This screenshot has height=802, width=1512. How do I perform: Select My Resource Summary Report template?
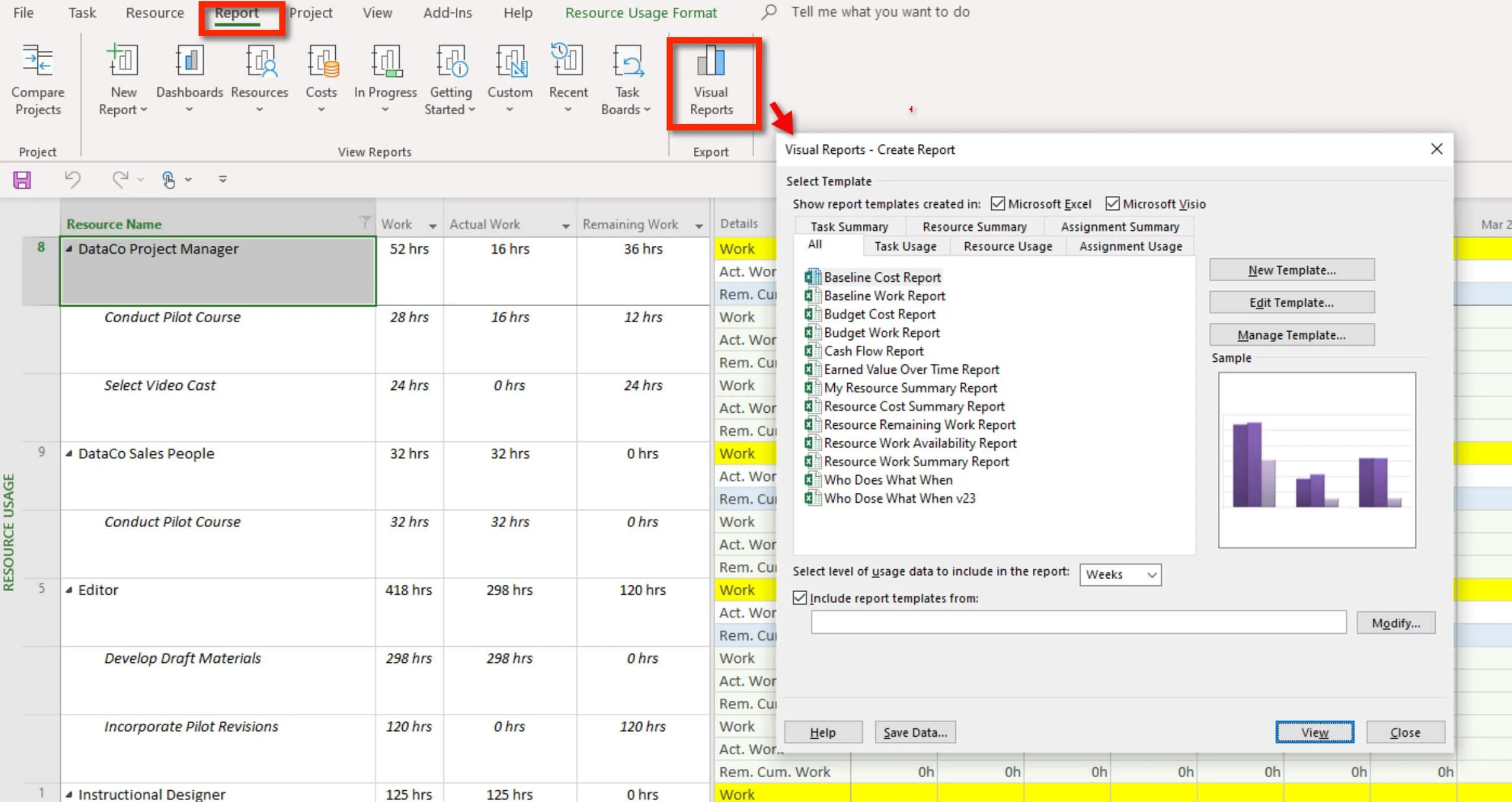click(x=901, y=388)
